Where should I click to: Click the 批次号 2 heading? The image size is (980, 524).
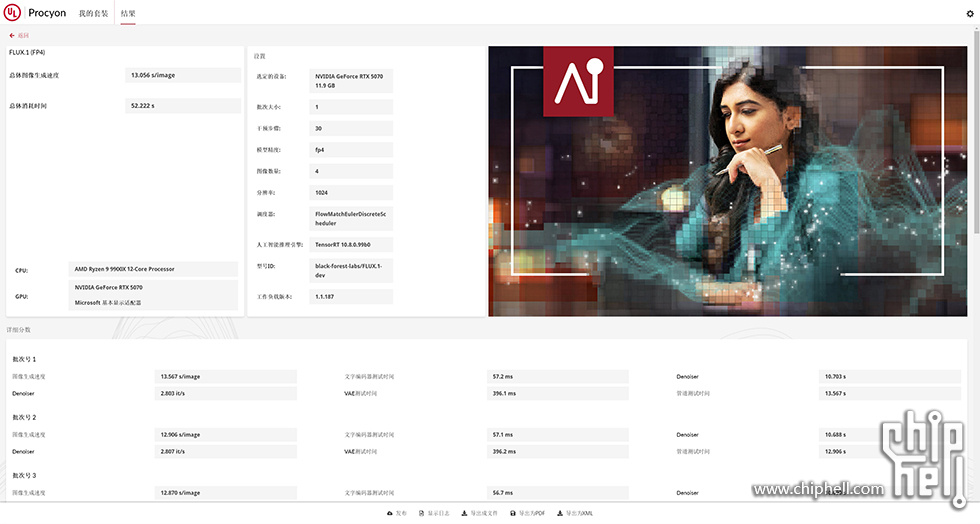pyautogui.click(x=24, y=417)
